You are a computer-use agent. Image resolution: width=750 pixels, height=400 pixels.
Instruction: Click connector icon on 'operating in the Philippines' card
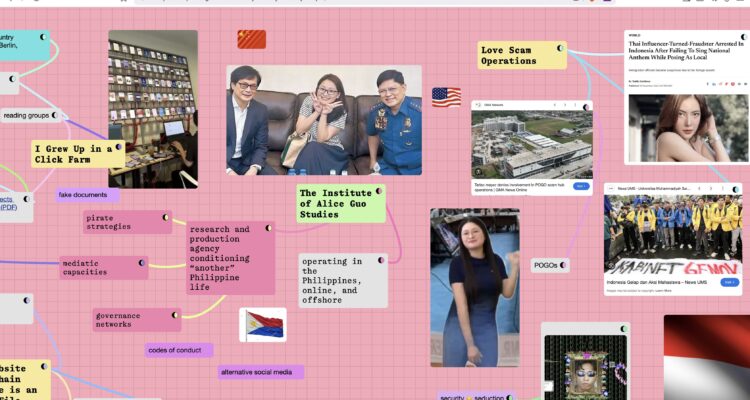click(x=381, y=260)
